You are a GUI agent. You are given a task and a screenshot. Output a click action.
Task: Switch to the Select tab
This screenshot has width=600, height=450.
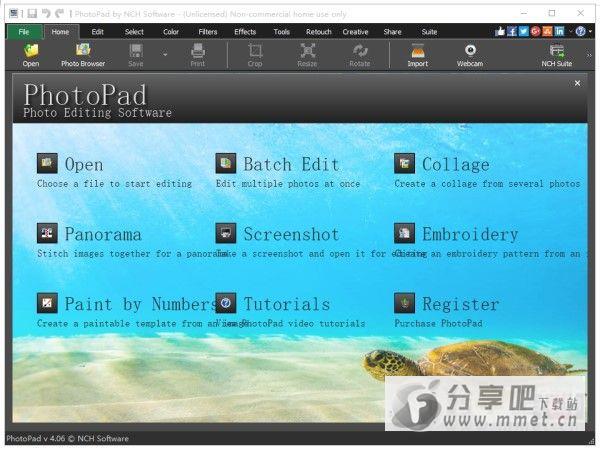134,32
